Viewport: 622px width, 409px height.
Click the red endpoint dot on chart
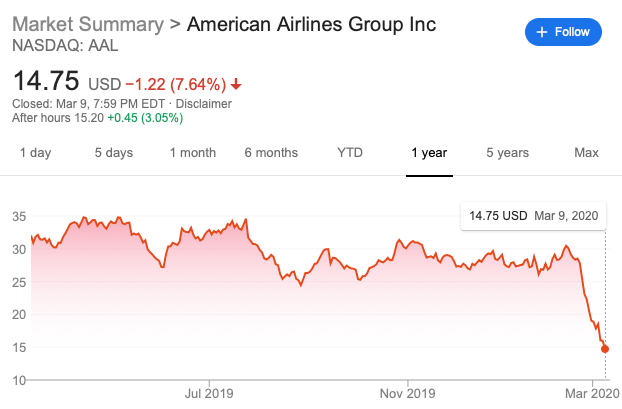pyautogui.click(x=605, y=349)
